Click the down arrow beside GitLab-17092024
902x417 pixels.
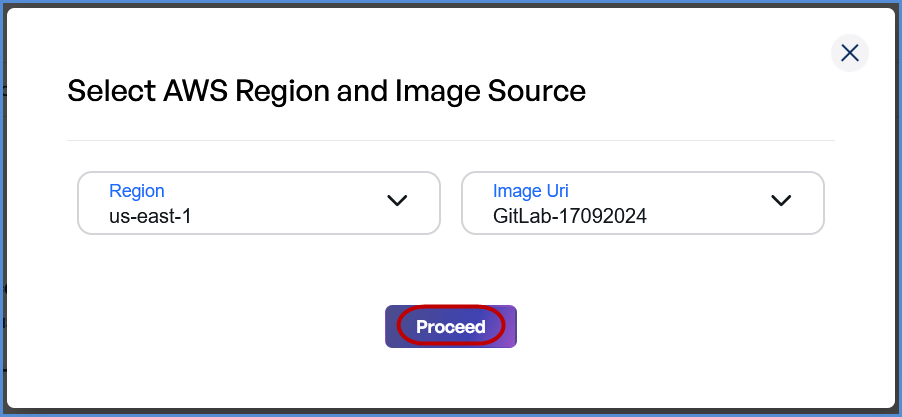[x=781, y=201]
